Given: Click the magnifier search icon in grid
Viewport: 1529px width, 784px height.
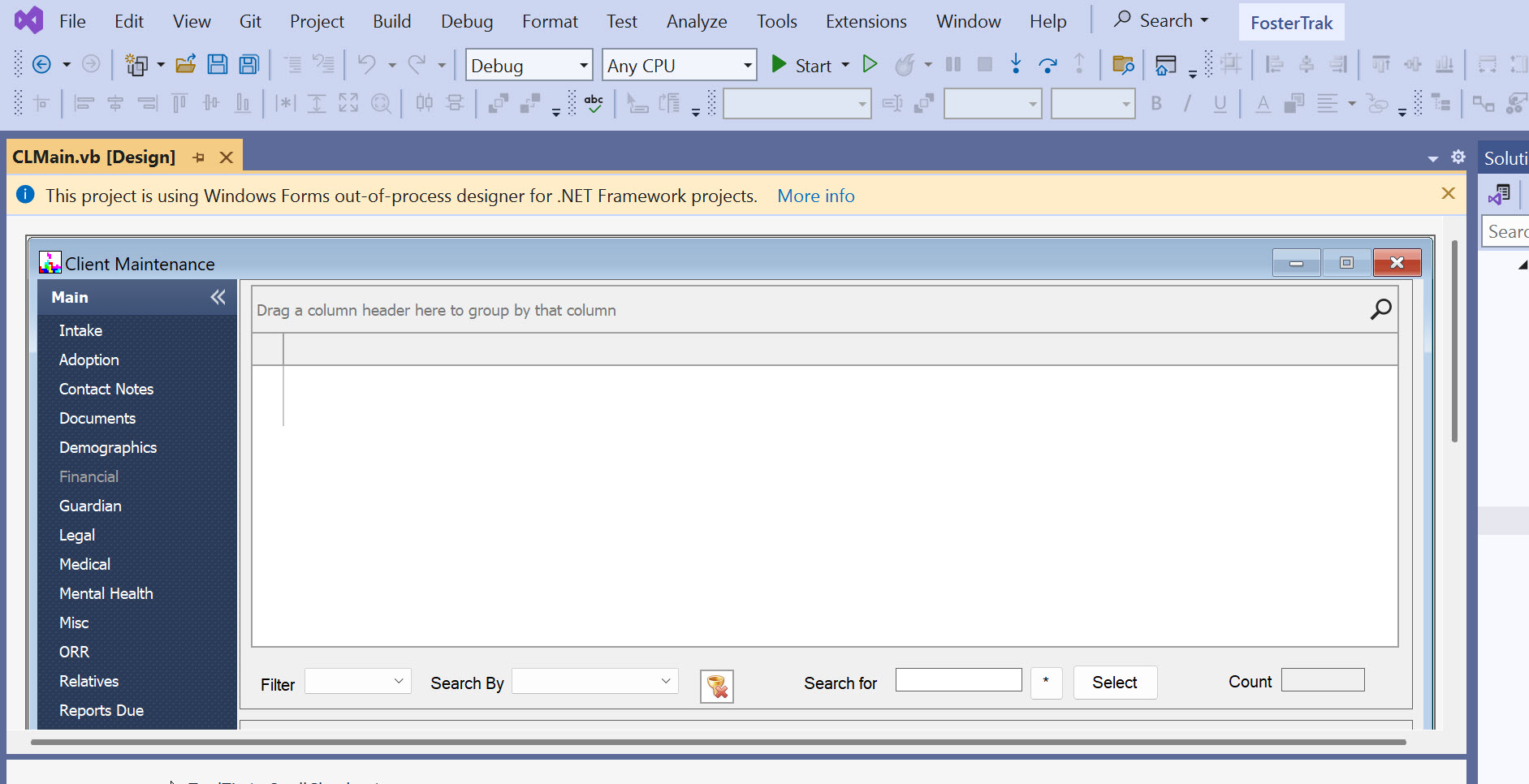Looking at the screenshot, I should (x=1380, y=309).
